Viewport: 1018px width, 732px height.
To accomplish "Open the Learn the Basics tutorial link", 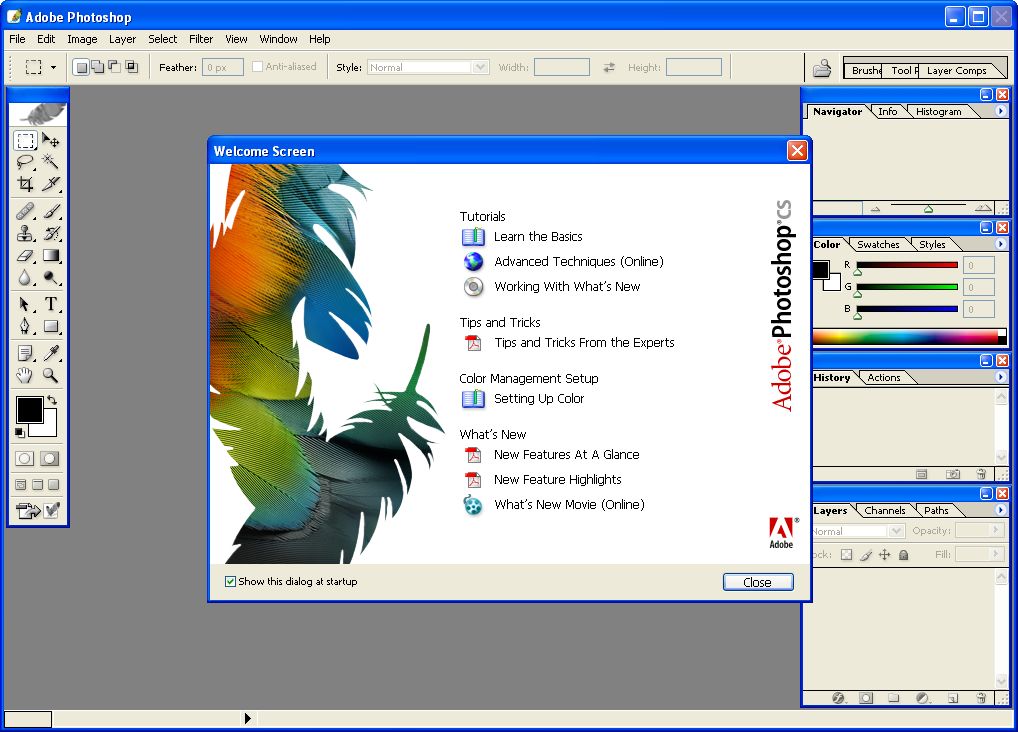I will point(538,237).
